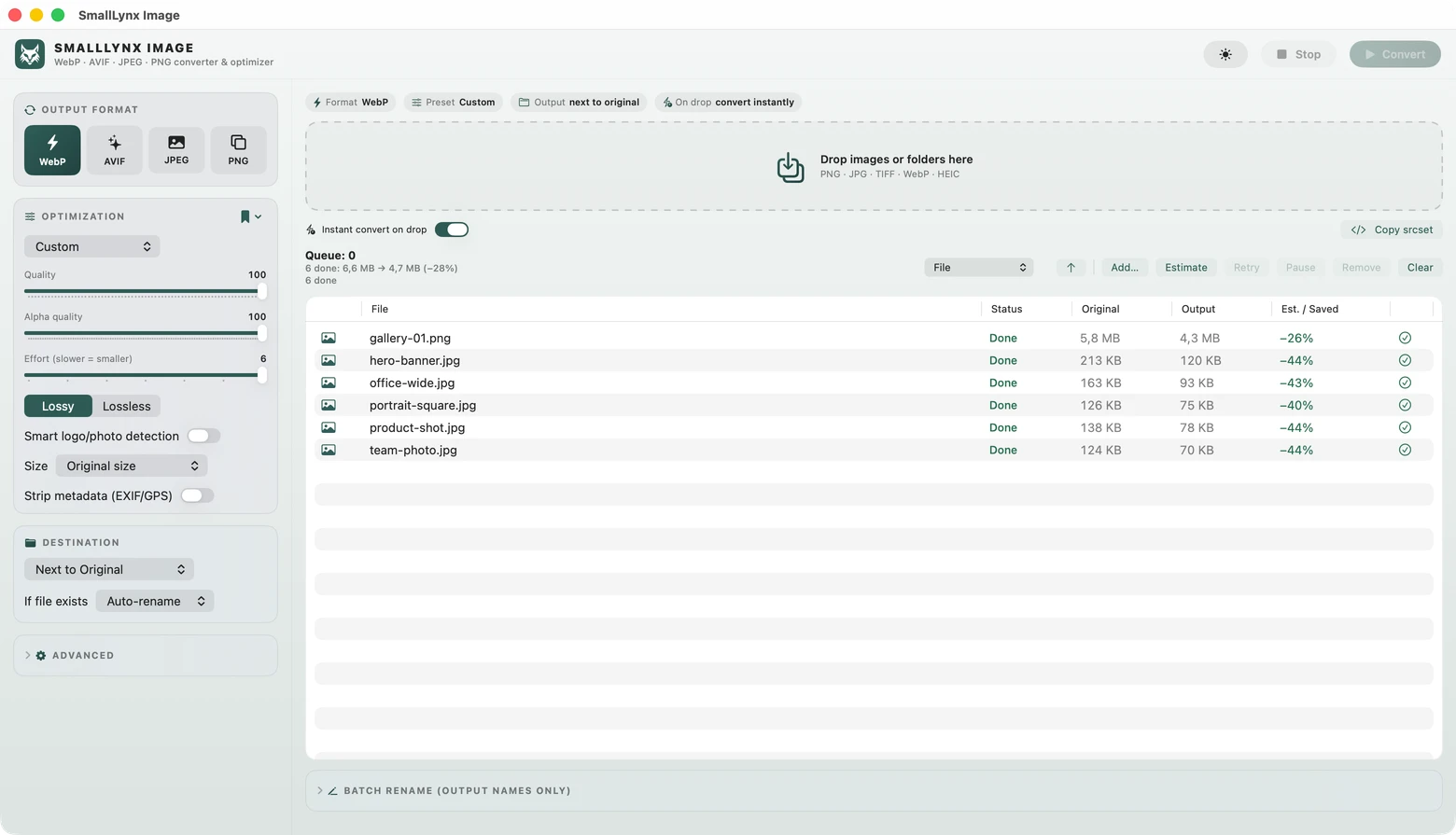Clear the queue with Clear button
Image resolution: width=1456 pixels, height=835 pixels.
pyautogui.click(x=1420, y=268)
